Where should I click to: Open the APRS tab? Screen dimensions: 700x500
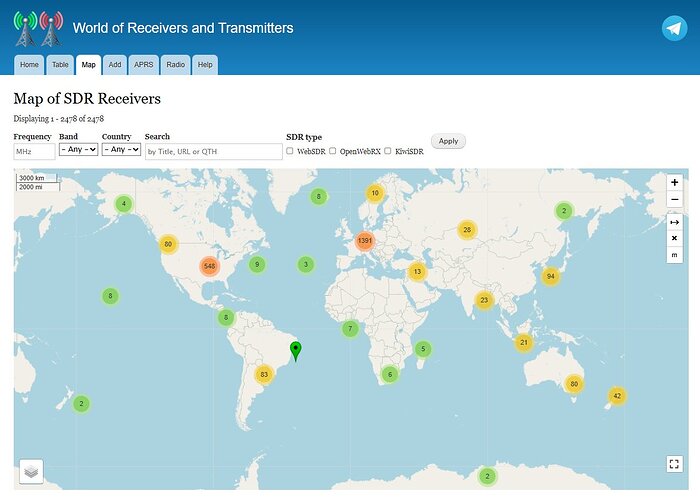tap(144, 65)
